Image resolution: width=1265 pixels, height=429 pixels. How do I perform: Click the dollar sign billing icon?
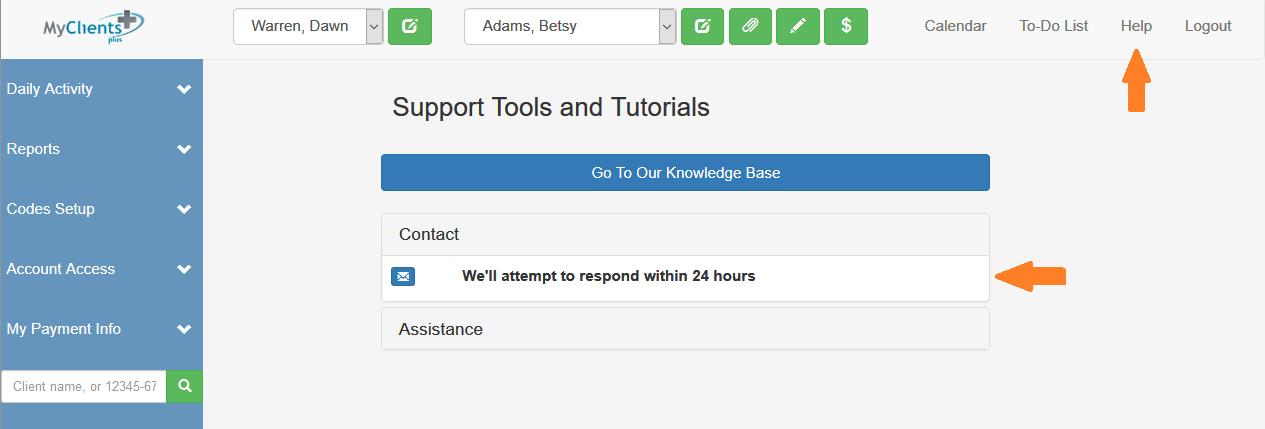tap(846, 27)
